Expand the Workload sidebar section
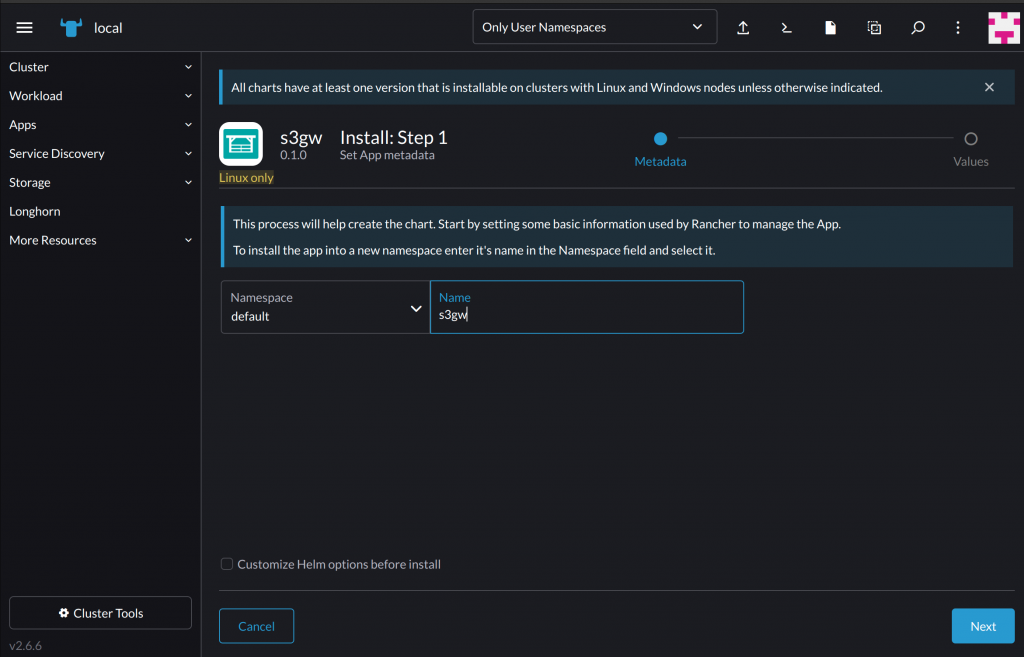Viewport: 1024px width, 657px height. [100, 96]
